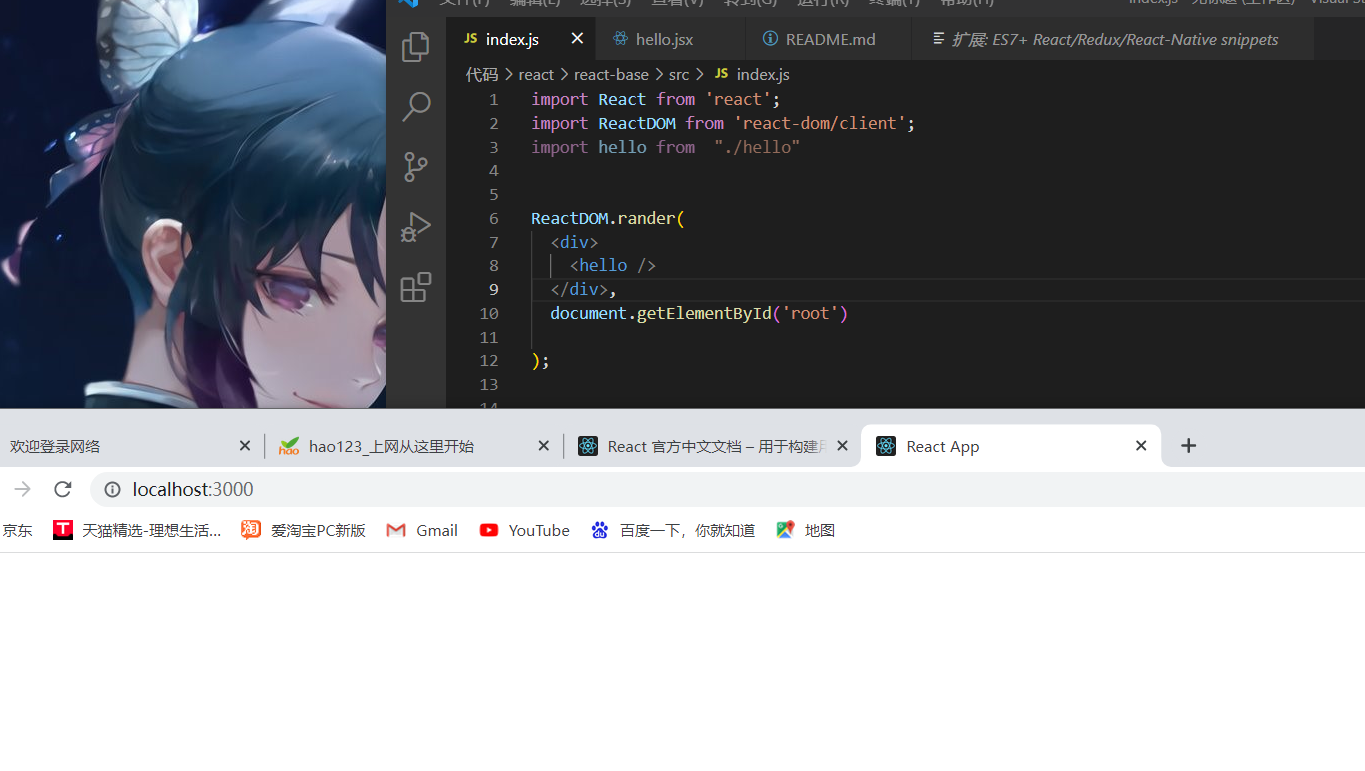Open the 地图 bookmark

[x=805, y=530]
